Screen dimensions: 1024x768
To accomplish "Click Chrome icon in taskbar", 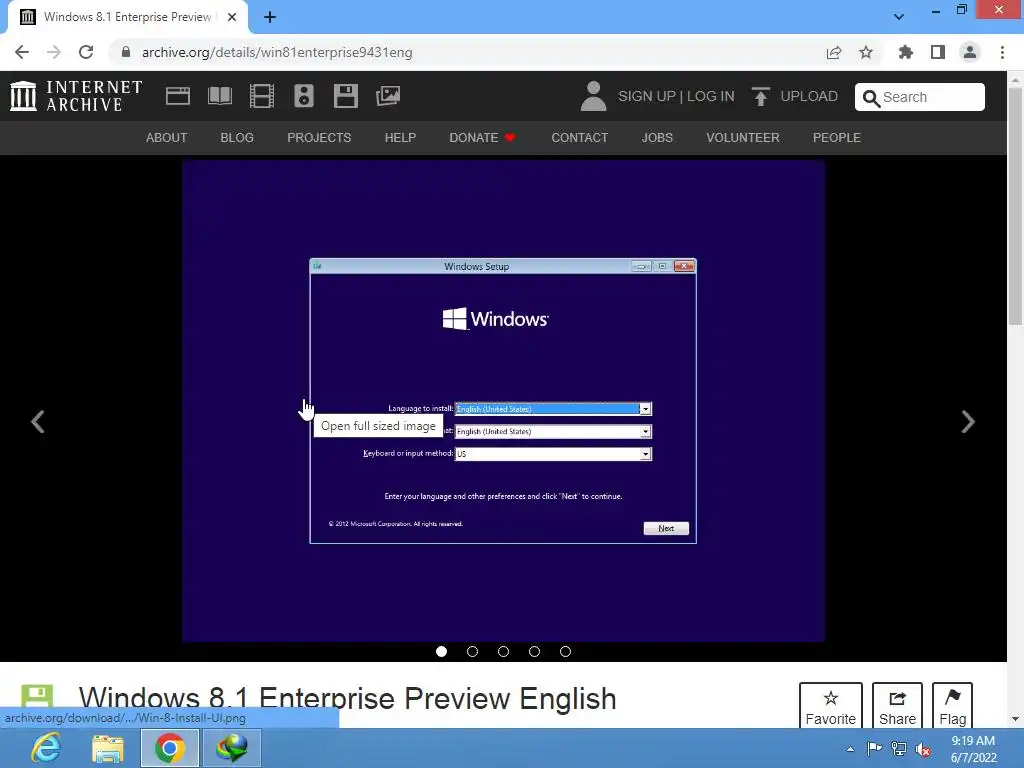I will pyautogui.click(x=170, y=748).
